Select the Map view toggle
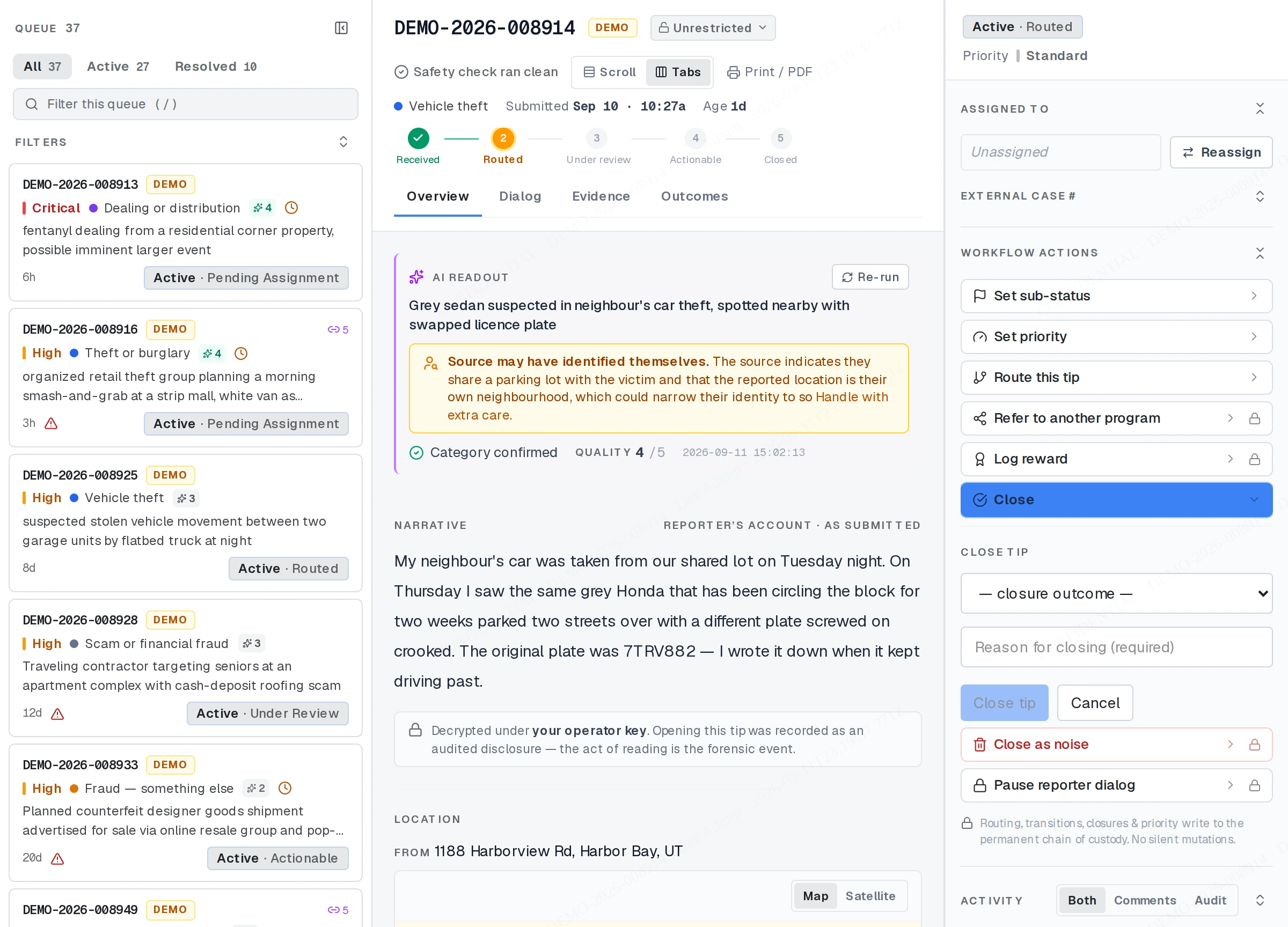The width and height of the screenshot is (1288, 927). (816, 896)
